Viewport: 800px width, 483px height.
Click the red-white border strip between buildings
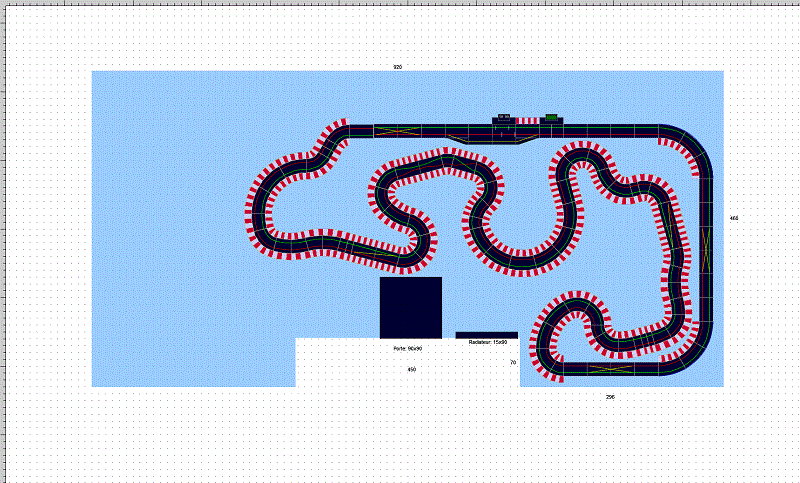[526, 120]
